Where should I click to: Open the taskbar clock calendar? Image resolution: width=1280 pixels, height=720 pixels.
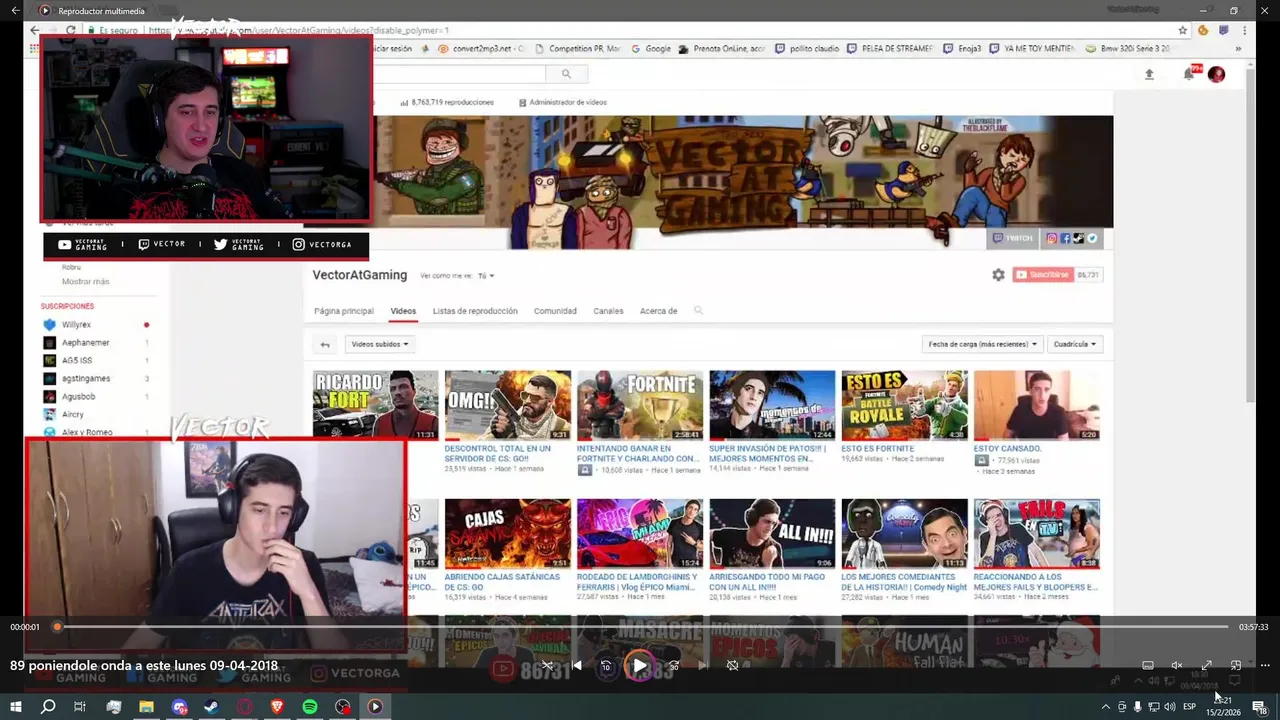(1222, 707)
